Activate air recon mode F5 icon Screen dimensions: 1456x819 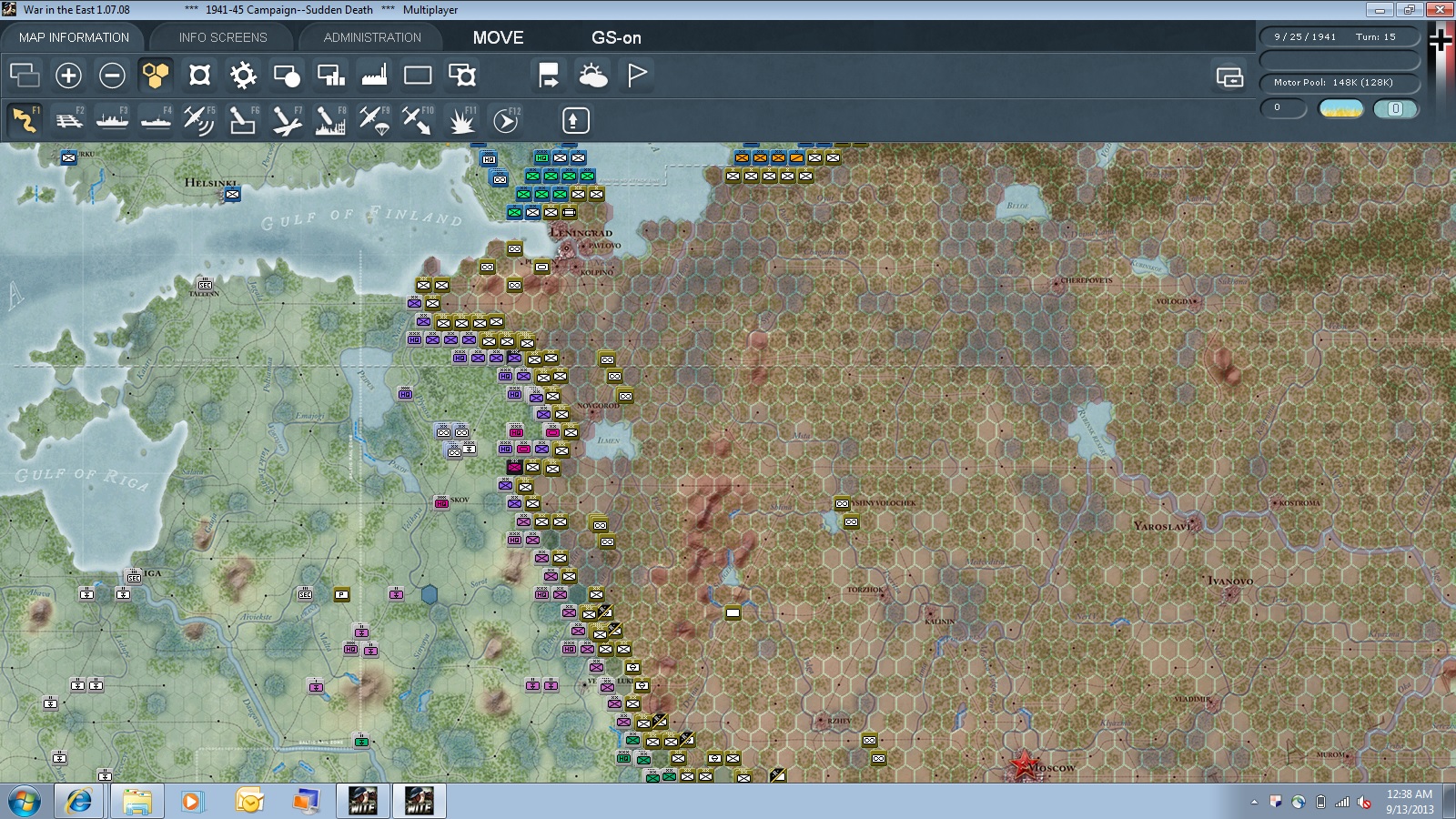click(199, 120)
